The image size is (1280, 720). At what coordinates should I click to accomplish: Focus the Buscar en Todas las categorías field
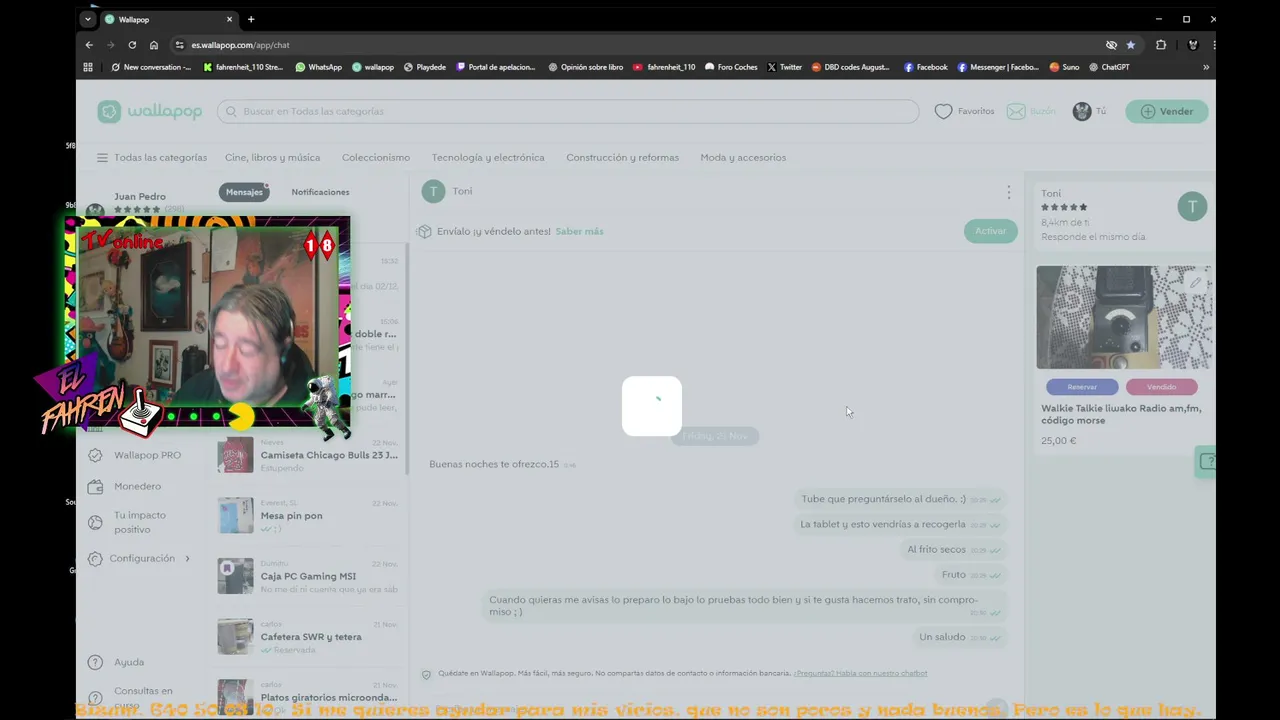click(x=568, y=112)
